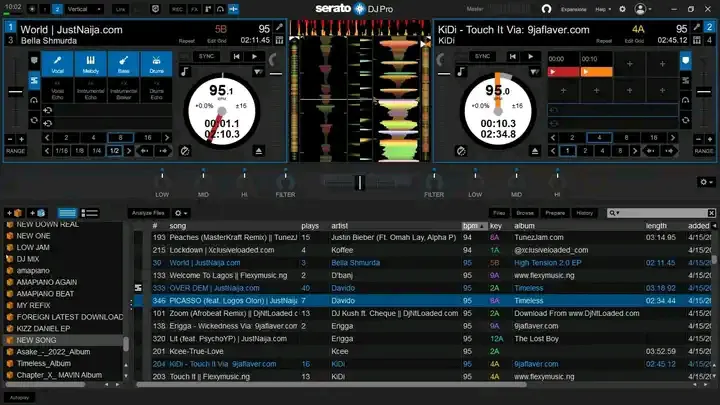
Task: Open the Browse panel tab
Action: (524, 213)
